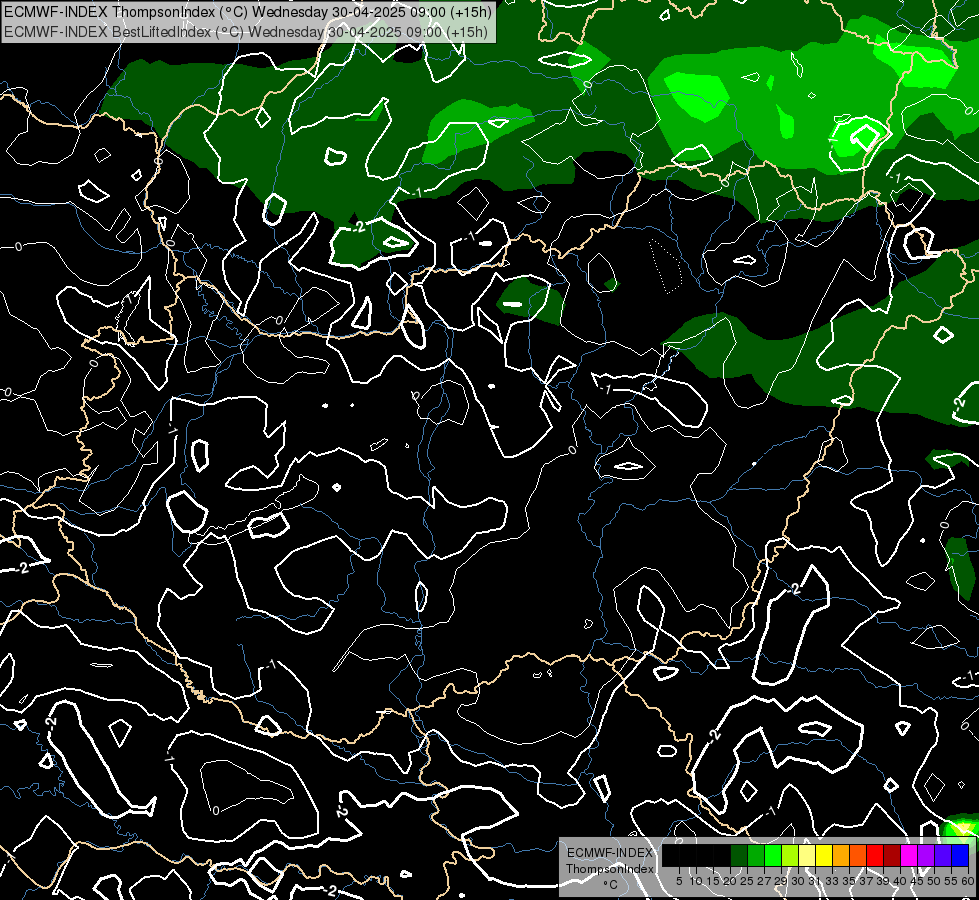Click the legend scale value 60
Viewport: 979px width, 900px height.
[x=968, y=881]
